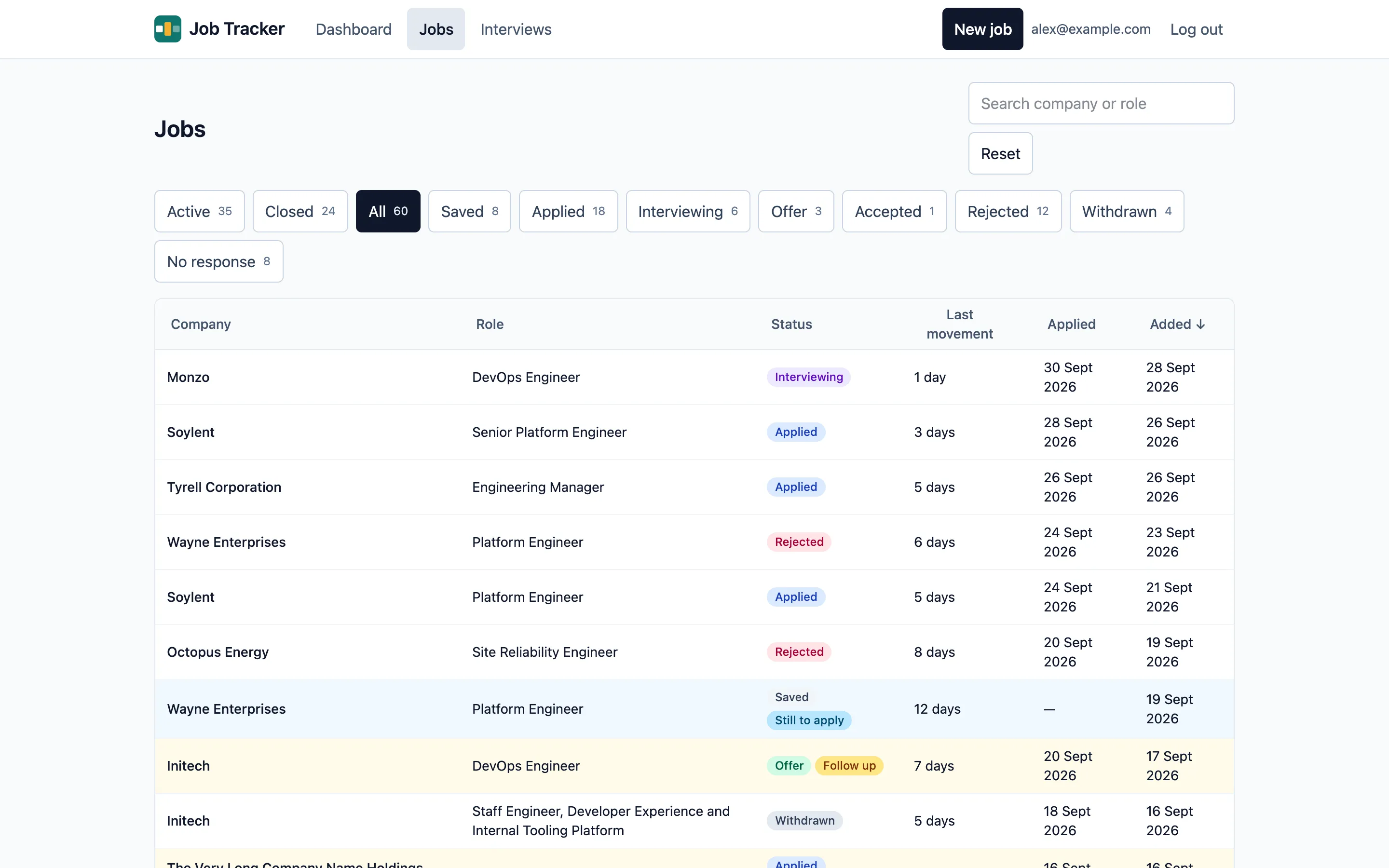Screen dimensions: 1389x868
Task: Select the No response filter
Action: tap(218, 261)
